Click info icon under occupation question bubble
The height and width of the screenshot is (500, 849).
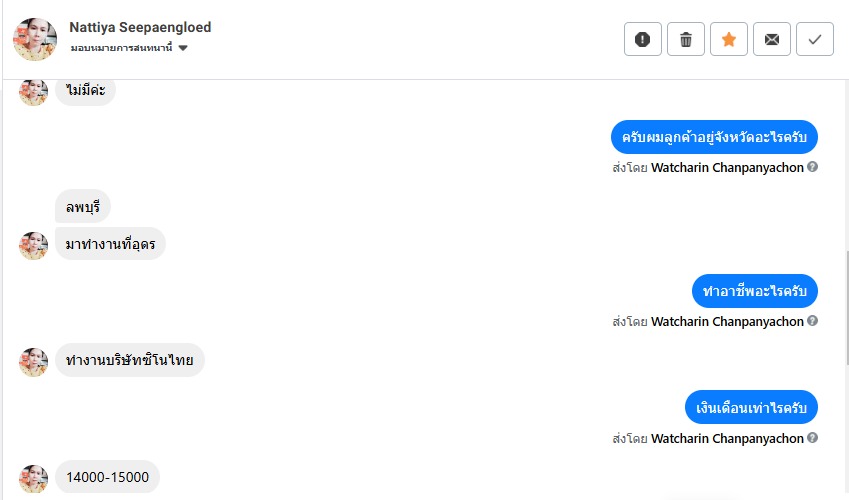coord(813,321)
